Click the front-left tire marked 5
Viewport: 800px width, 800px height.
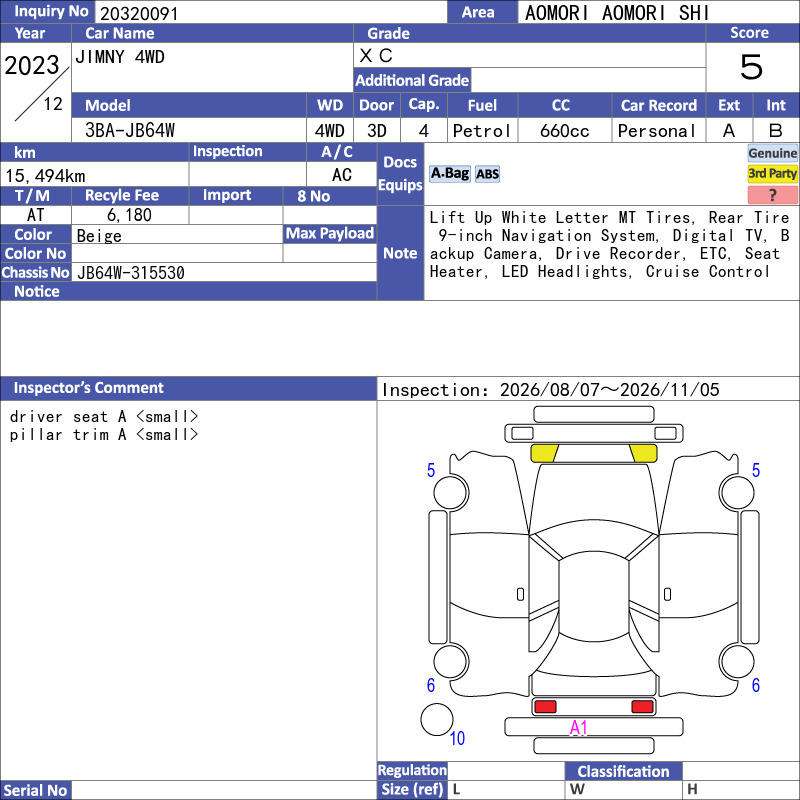[451, 493]
